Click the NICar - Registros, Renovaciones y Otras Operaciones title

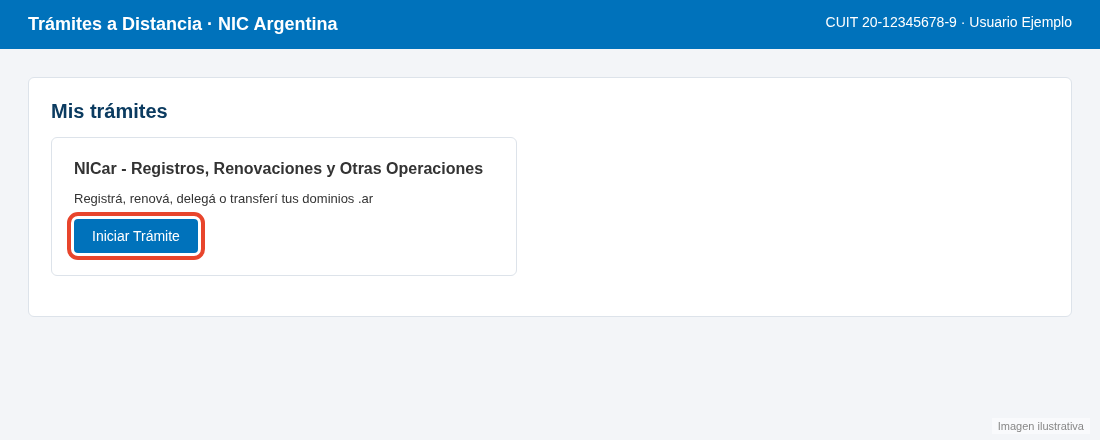[279, 168]
